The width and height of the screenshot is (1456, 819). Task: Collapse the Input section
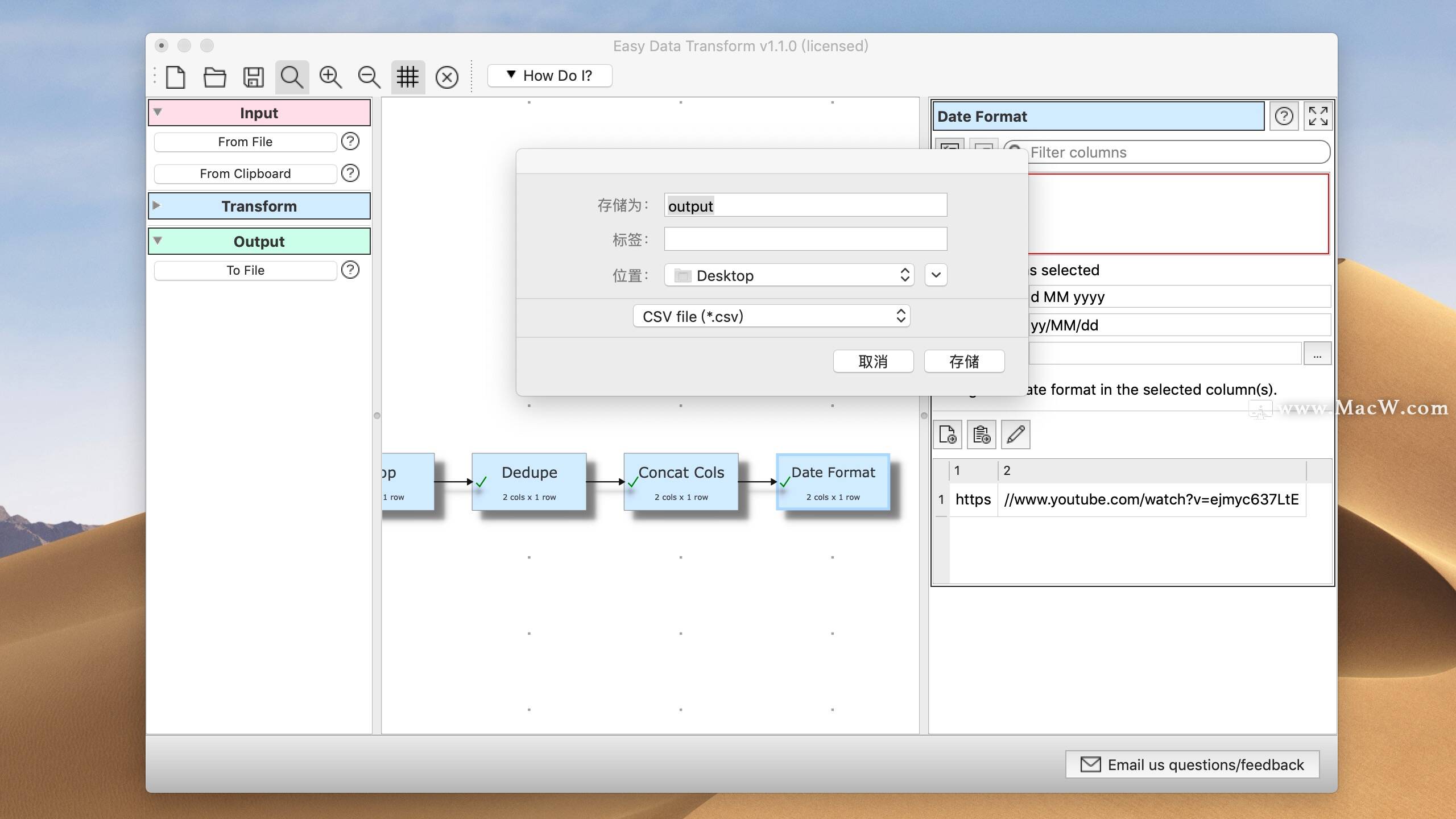click(x=158, y=112)
